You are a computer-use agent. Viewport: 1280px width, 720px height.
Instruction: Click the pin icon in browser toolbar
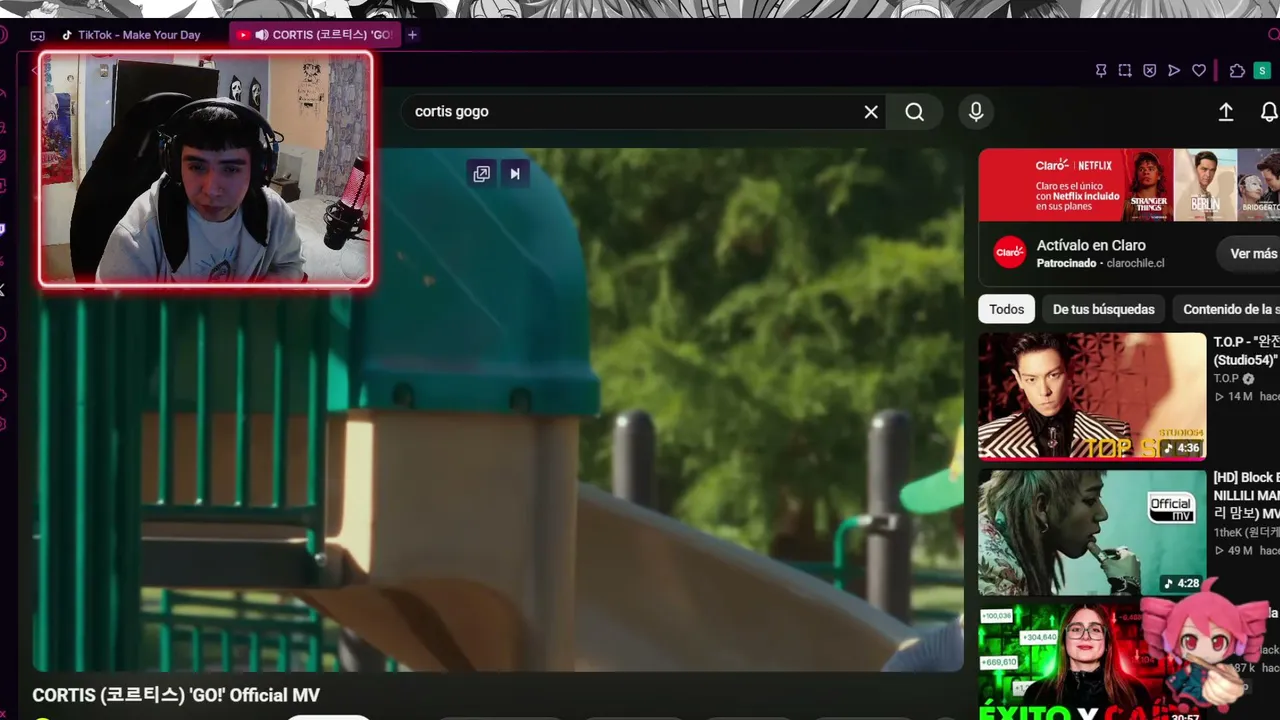tap(1101, 71)
